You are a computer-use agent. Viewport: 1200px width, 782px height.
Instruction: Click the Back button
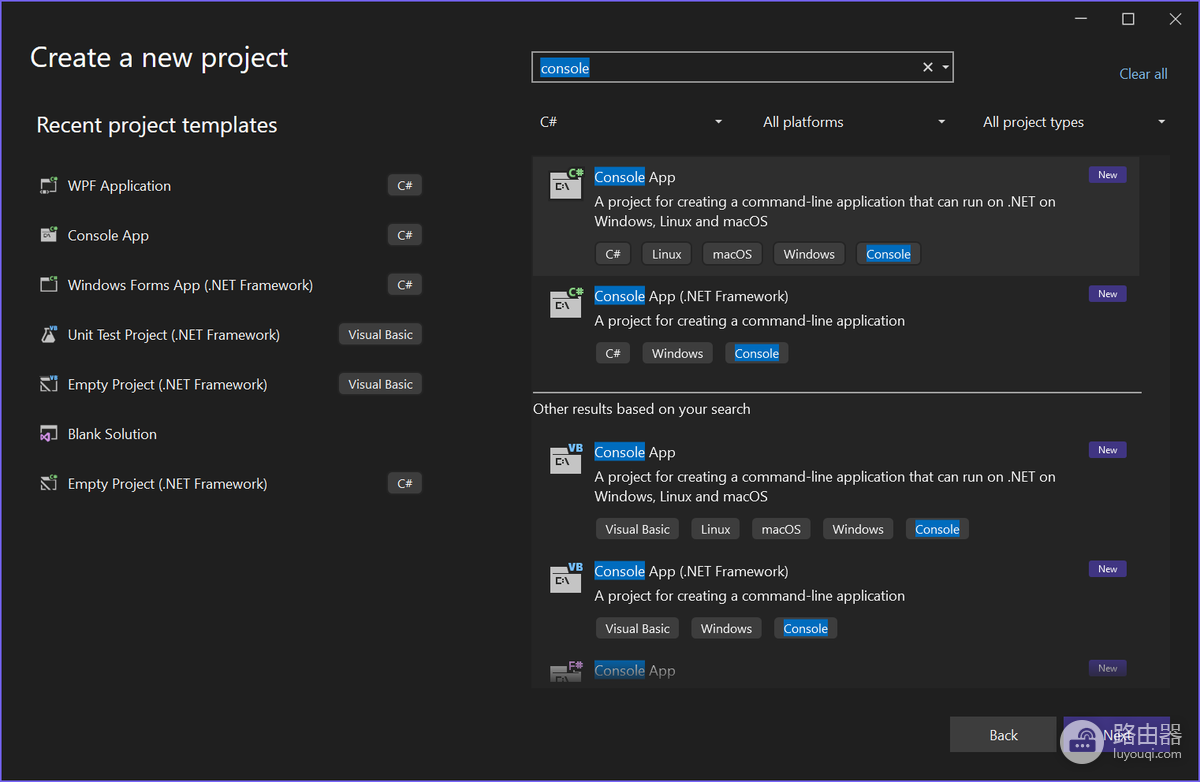click(x=1003, y=735)
